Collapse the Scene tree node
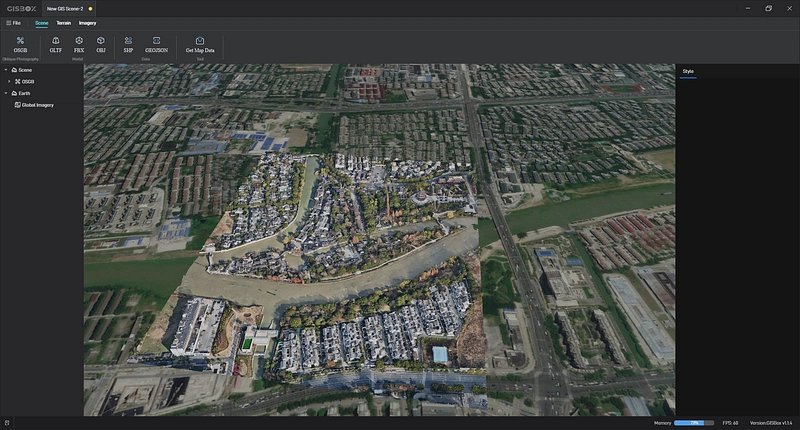 (6, 70)
